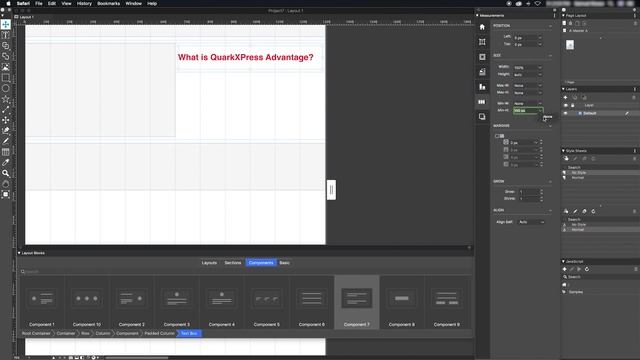Image resolution: width=640 pixels, height=360 pixels.
Task: Select the Item (move) tool
Action: [6, 24]
